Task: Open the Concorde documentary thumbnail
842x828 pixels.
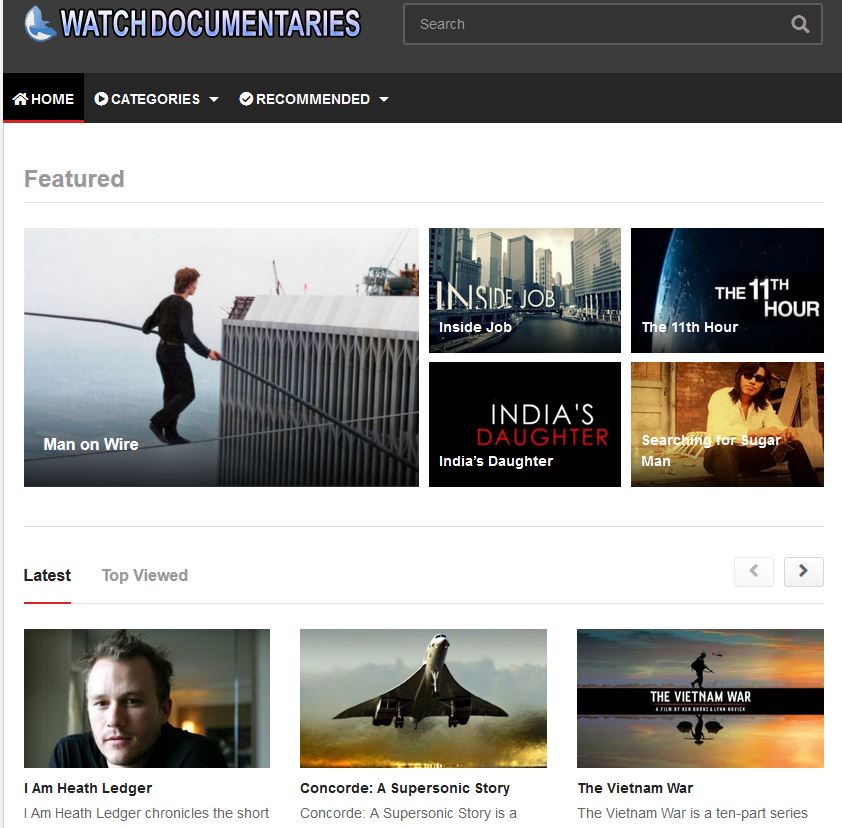Action: pos(423,698)
